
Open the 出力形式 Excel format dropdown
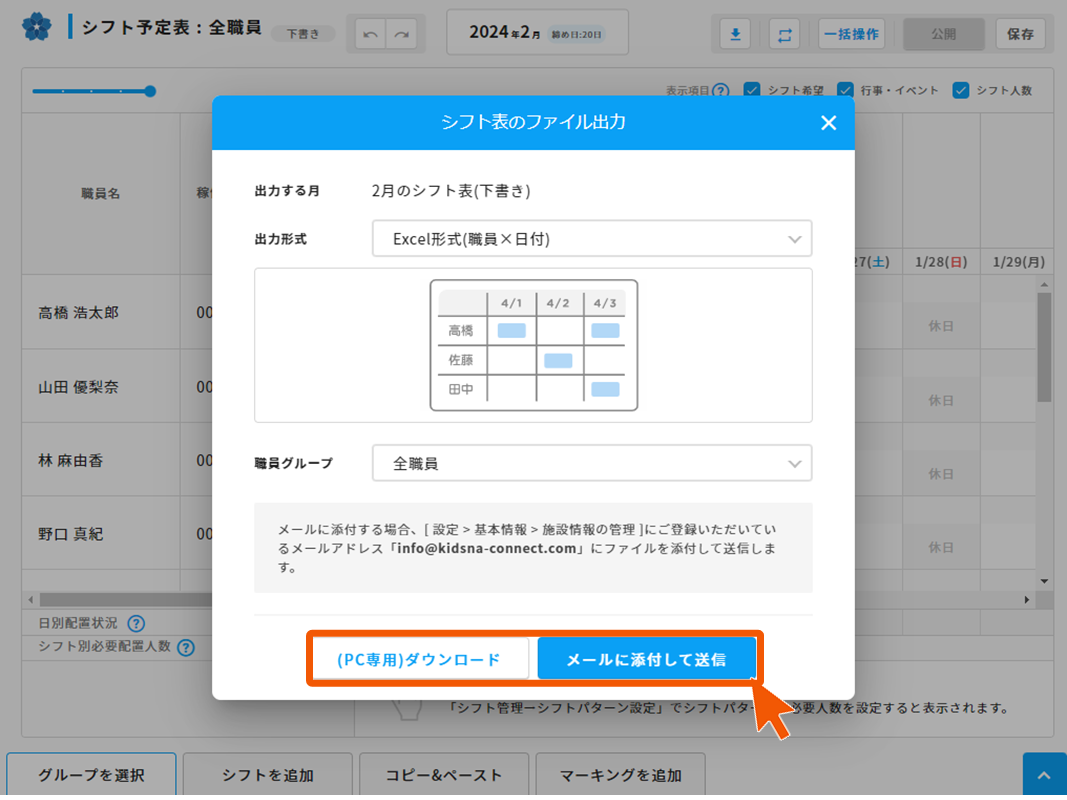(x=591, y=239)
